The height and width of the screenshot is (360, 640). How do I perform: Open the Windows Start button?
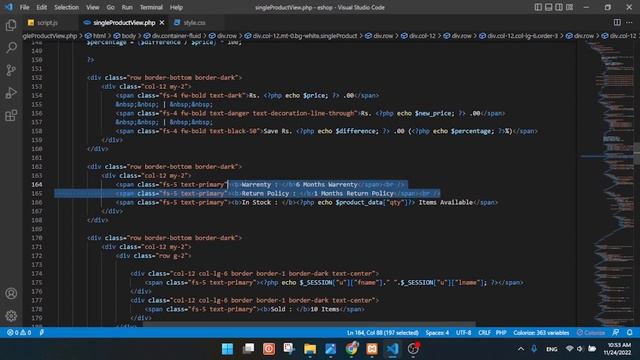coord(227,349)
